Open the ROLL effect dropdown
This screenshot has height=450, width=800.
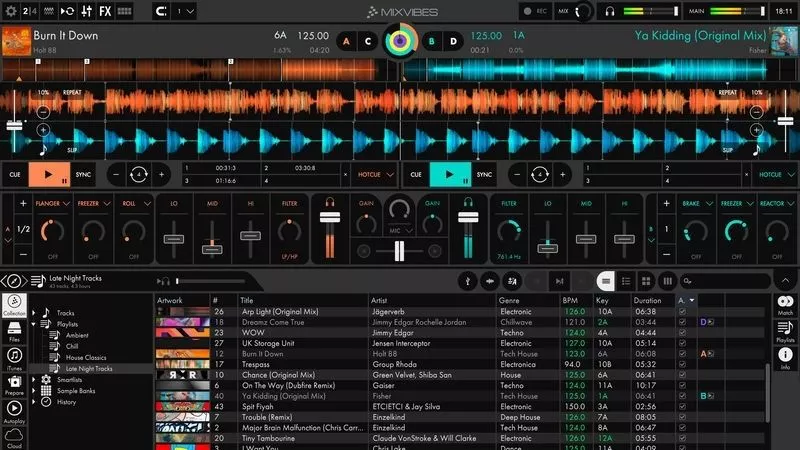pyautogui.click(x=136, y=204)
